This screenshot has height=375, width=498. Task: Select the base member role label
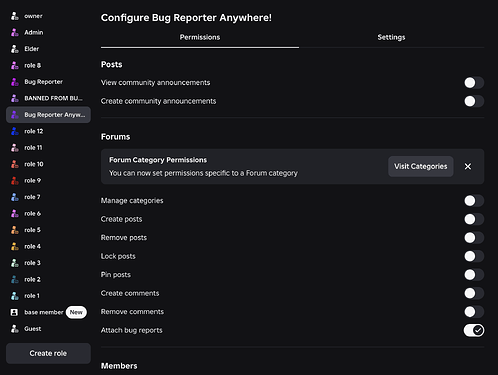click(x=44, y=312)
